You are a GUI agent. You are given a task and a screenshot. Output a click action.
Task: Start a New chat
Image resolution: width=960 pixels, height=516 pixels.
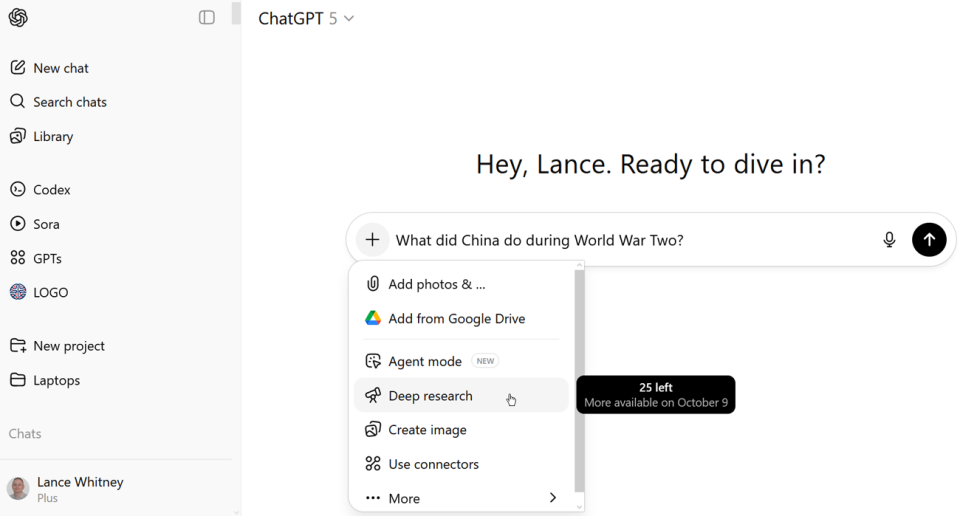click(x=60, y=68)
